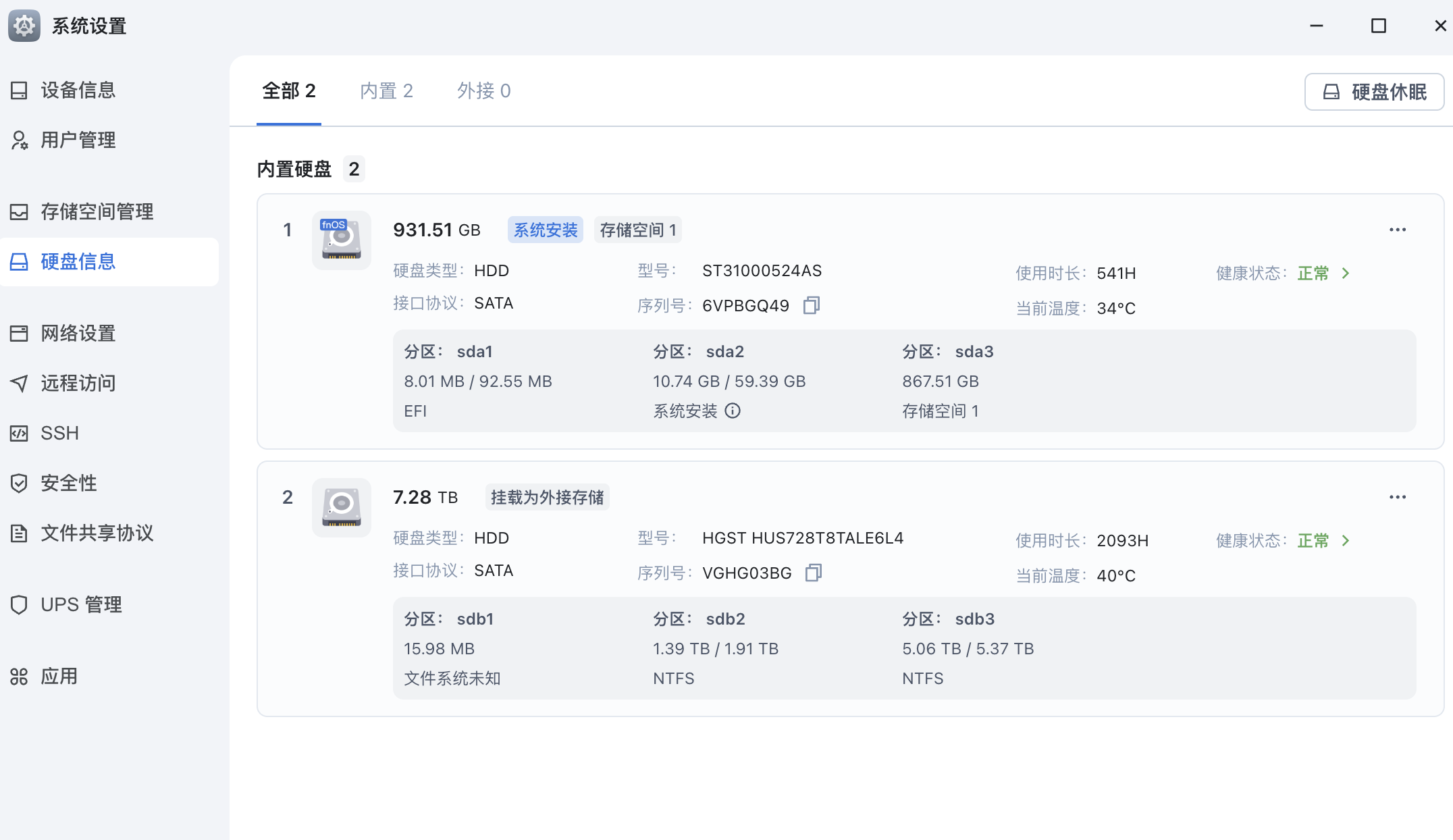Copy serial number 6VPBGQ49
Viewport: 1453px width, 840px height.
(x=812, y=305)
